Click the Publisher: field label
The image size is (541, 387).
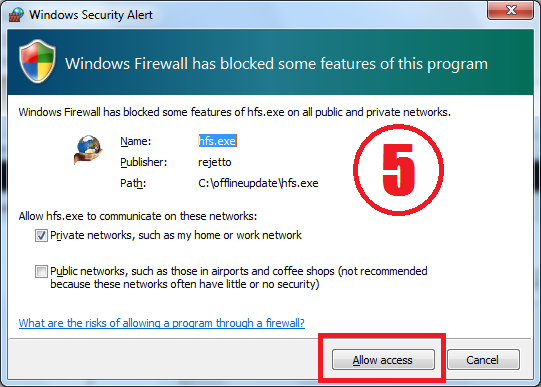point(144,162)
